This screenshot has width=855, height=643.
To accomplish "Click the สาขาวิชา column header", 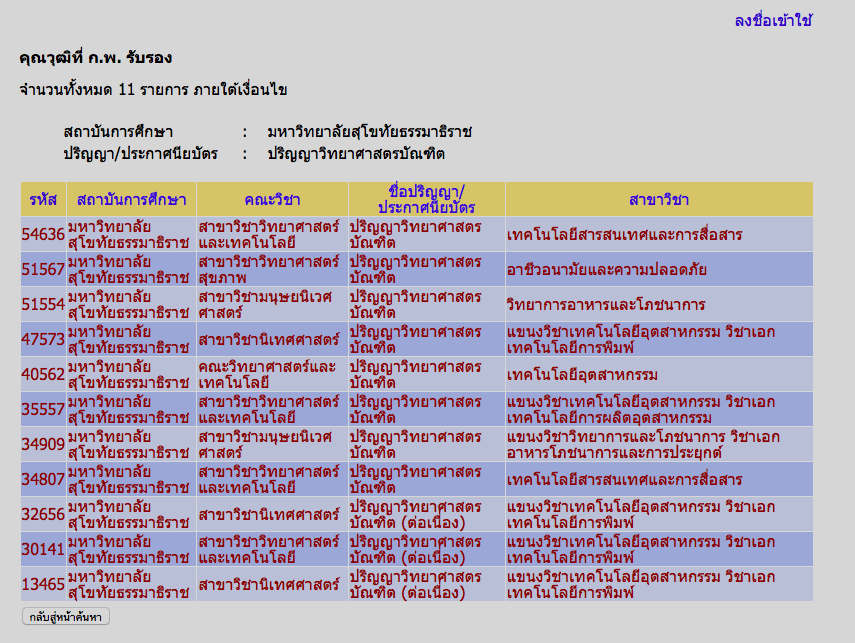I will pos(659,200).
